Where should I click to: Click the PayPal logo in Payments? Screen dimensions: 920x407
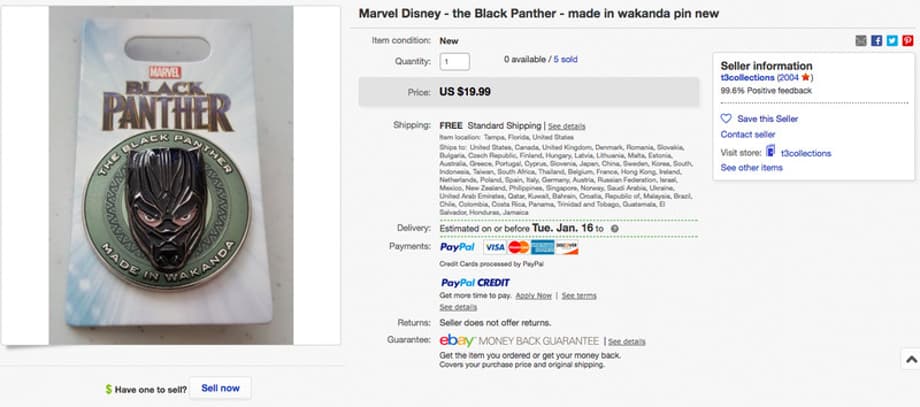click(458, 246)
